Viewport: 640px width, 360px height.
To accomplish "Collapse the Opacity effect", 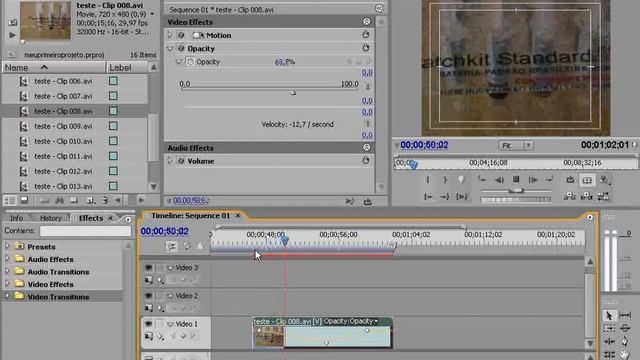I will [x=170, y=49].
